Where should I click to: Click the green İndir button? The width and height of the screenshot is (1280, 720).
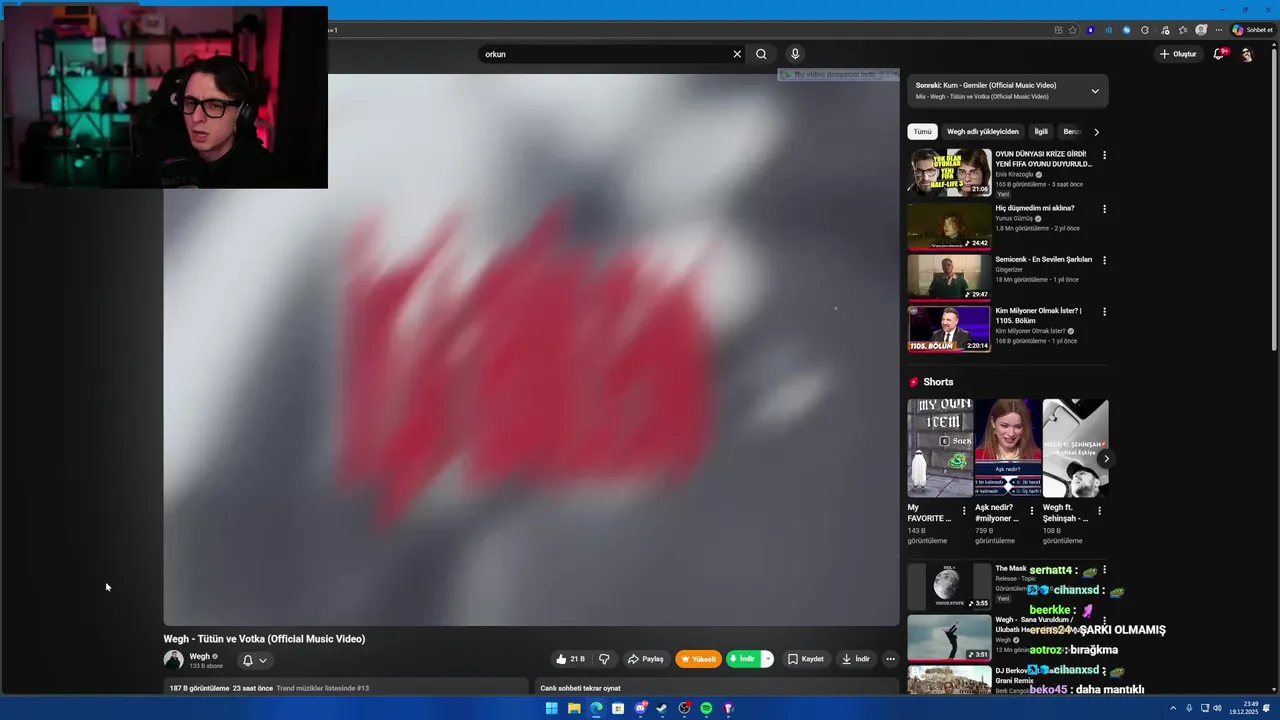click(743, 659)
